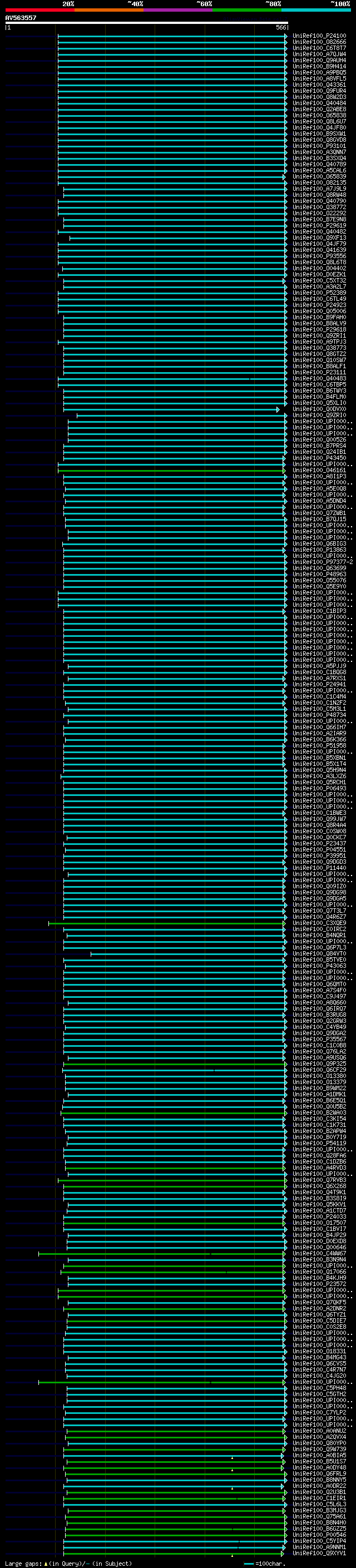The image size is (356, 1568).
Task: Select hit label UniRef100_Q9ZRI0
Action: coord(319,415)
